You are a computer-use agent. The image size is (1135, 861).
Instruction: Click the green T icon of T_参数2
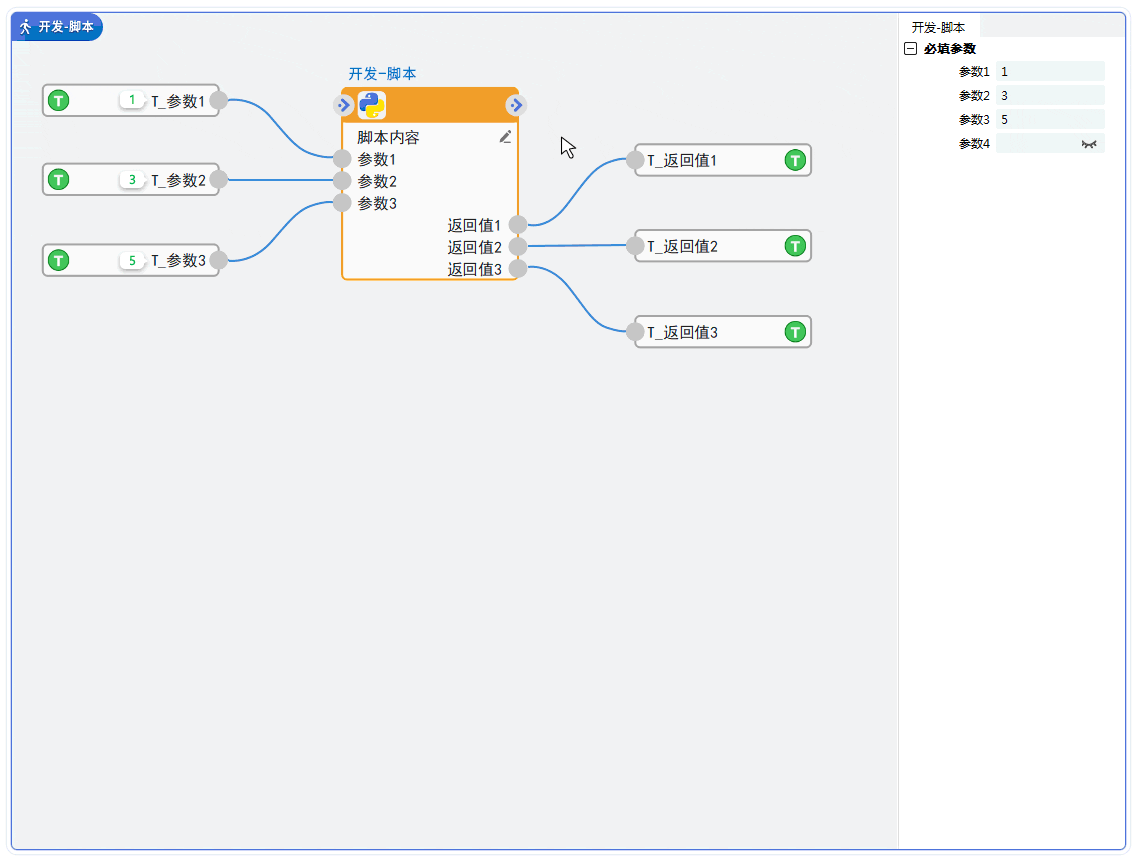coord(59,180)
